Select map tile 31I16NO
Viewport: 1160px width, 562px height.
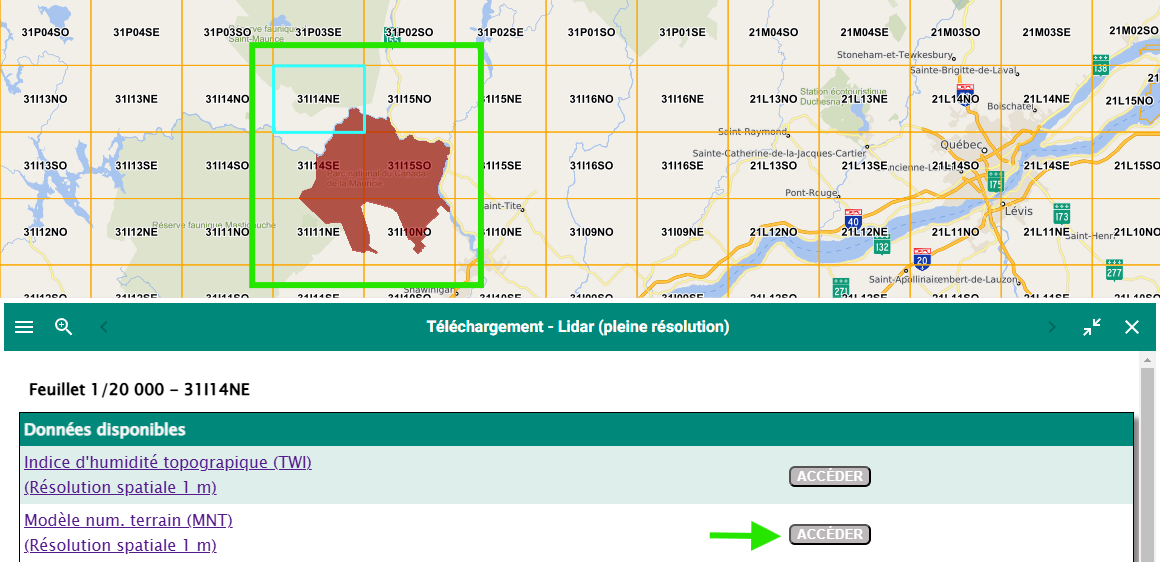click(591, 99)
